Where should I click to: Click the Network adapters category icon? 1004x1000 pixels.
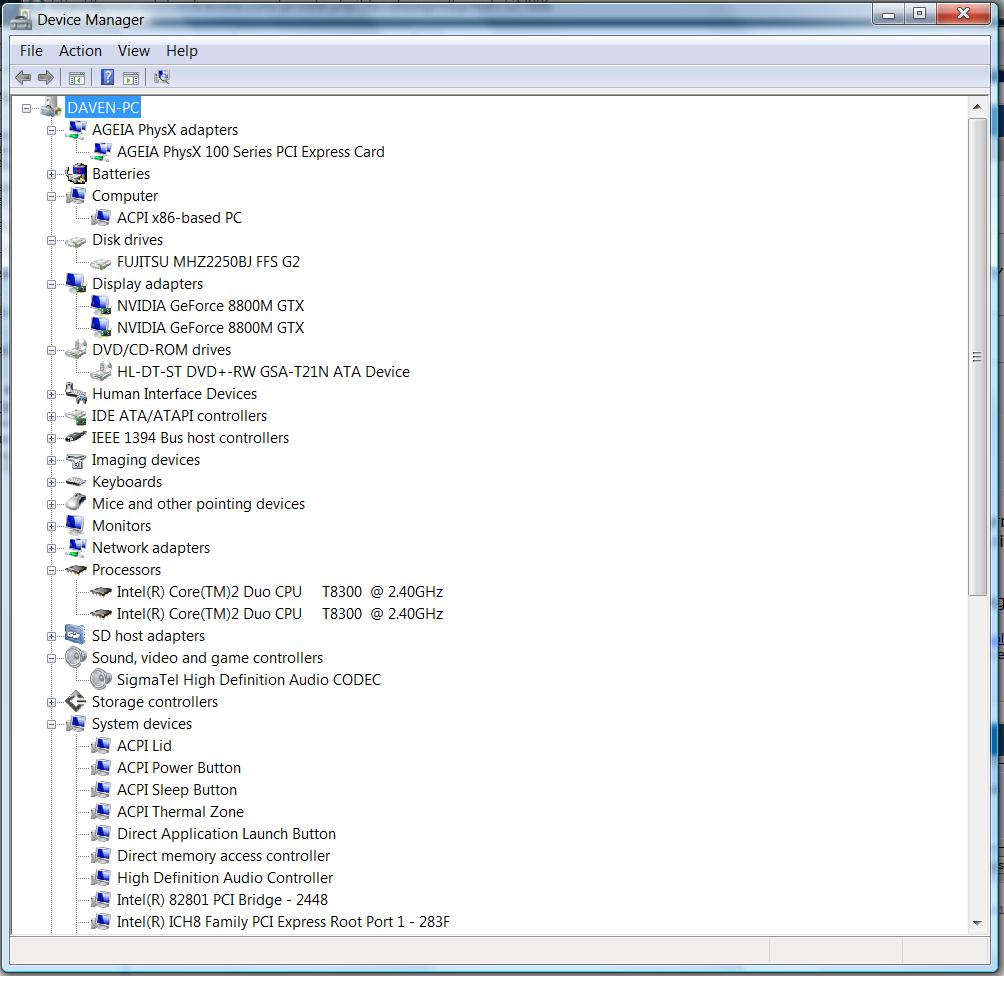(76, 547)
